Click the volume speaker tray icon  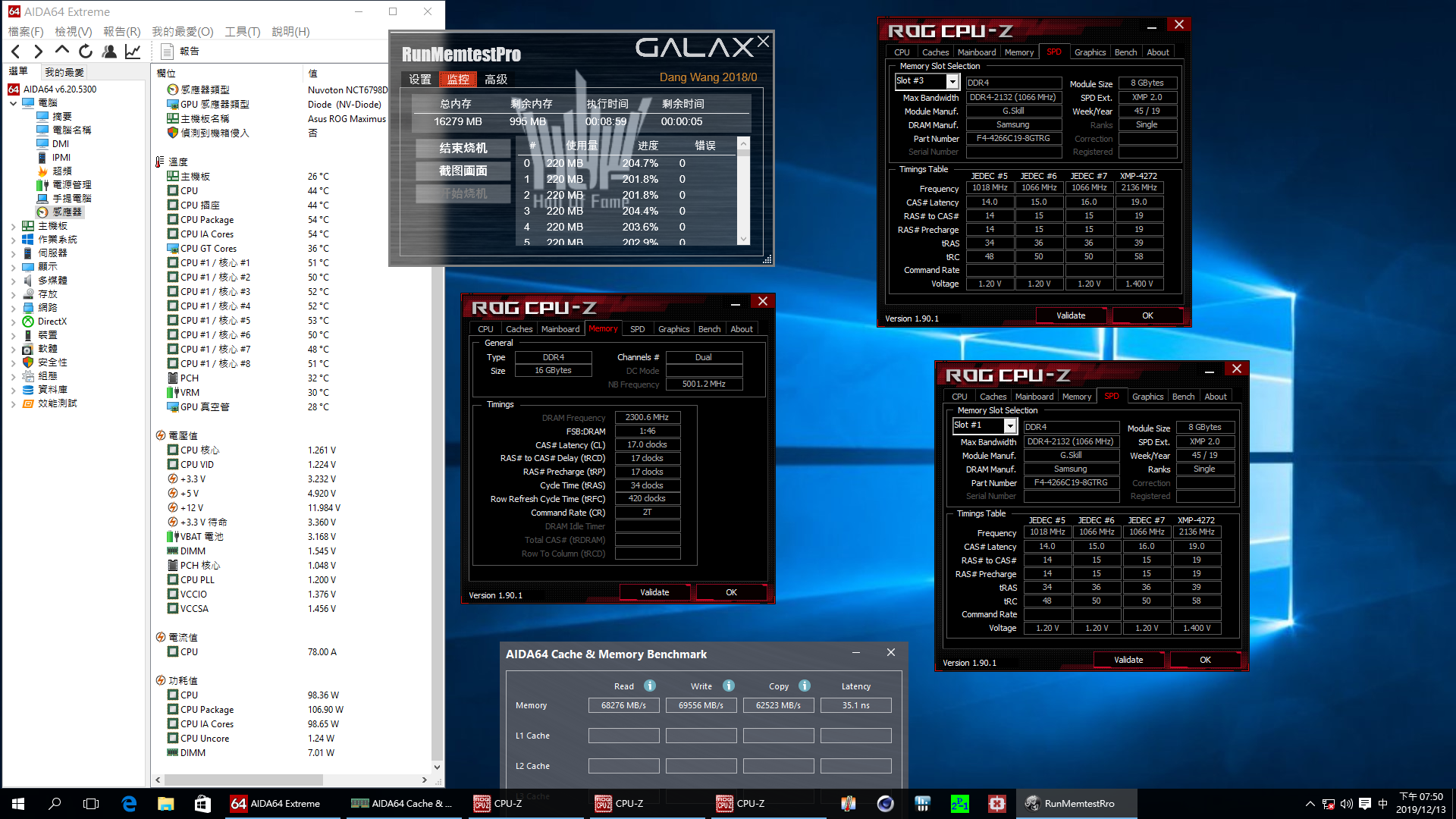(1346, 804)
